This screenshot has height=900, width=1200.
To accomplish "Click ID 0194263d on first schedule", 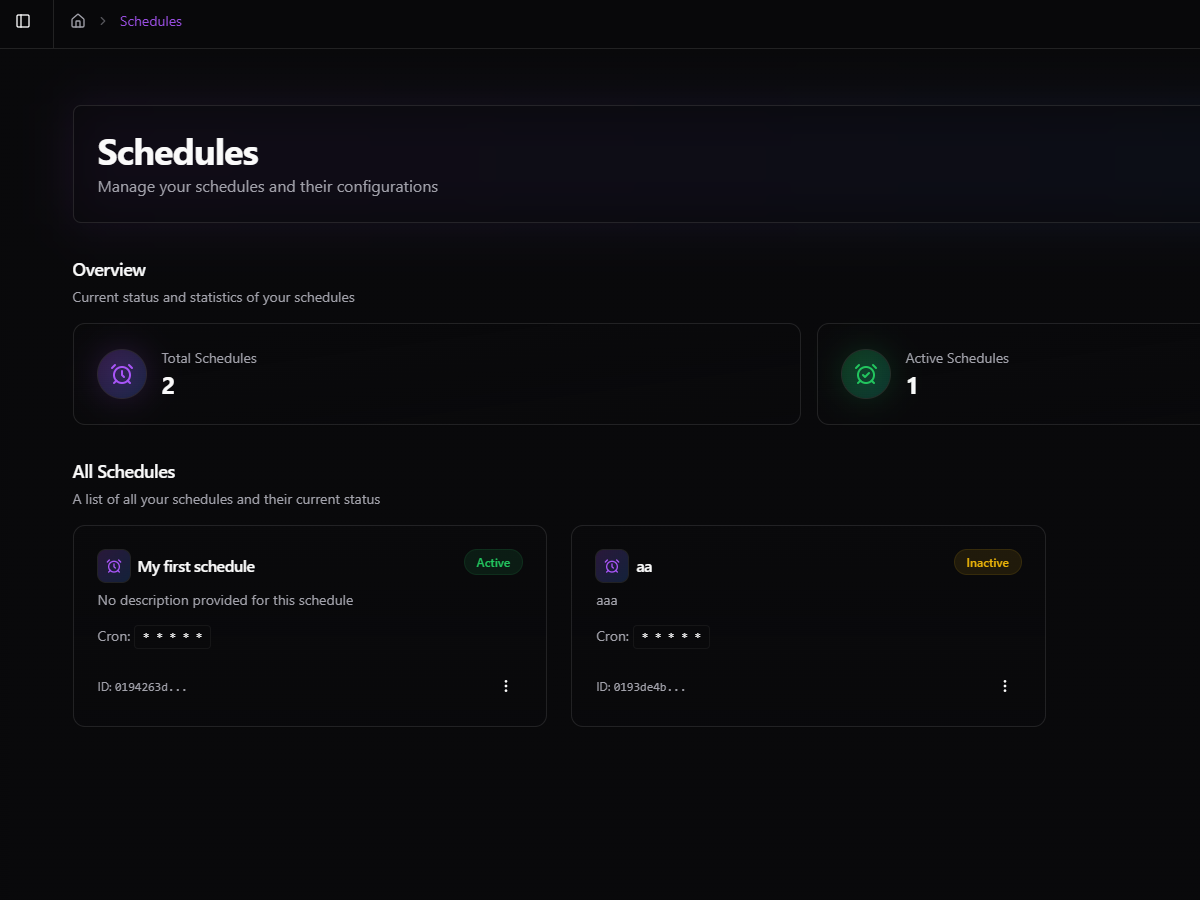I will coord(142,687).
